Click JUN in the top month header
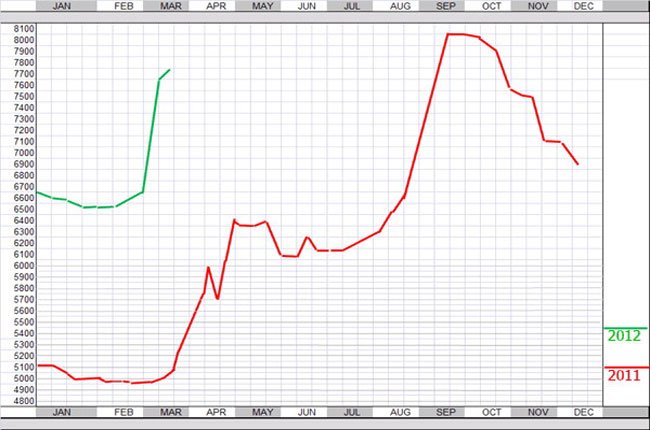This screenshot has width=650, height=430. pyautogui.click(x=307, y=6)
